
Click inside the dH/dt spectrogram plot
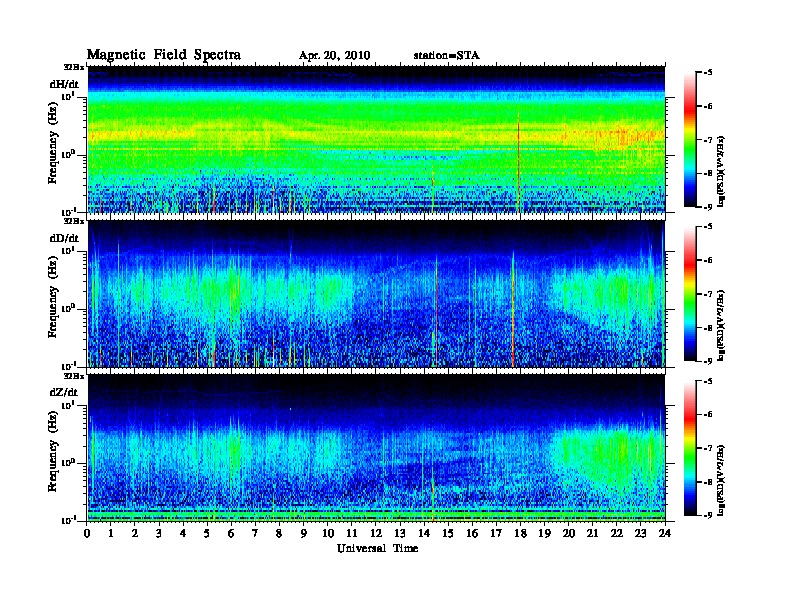click(376, 139)
